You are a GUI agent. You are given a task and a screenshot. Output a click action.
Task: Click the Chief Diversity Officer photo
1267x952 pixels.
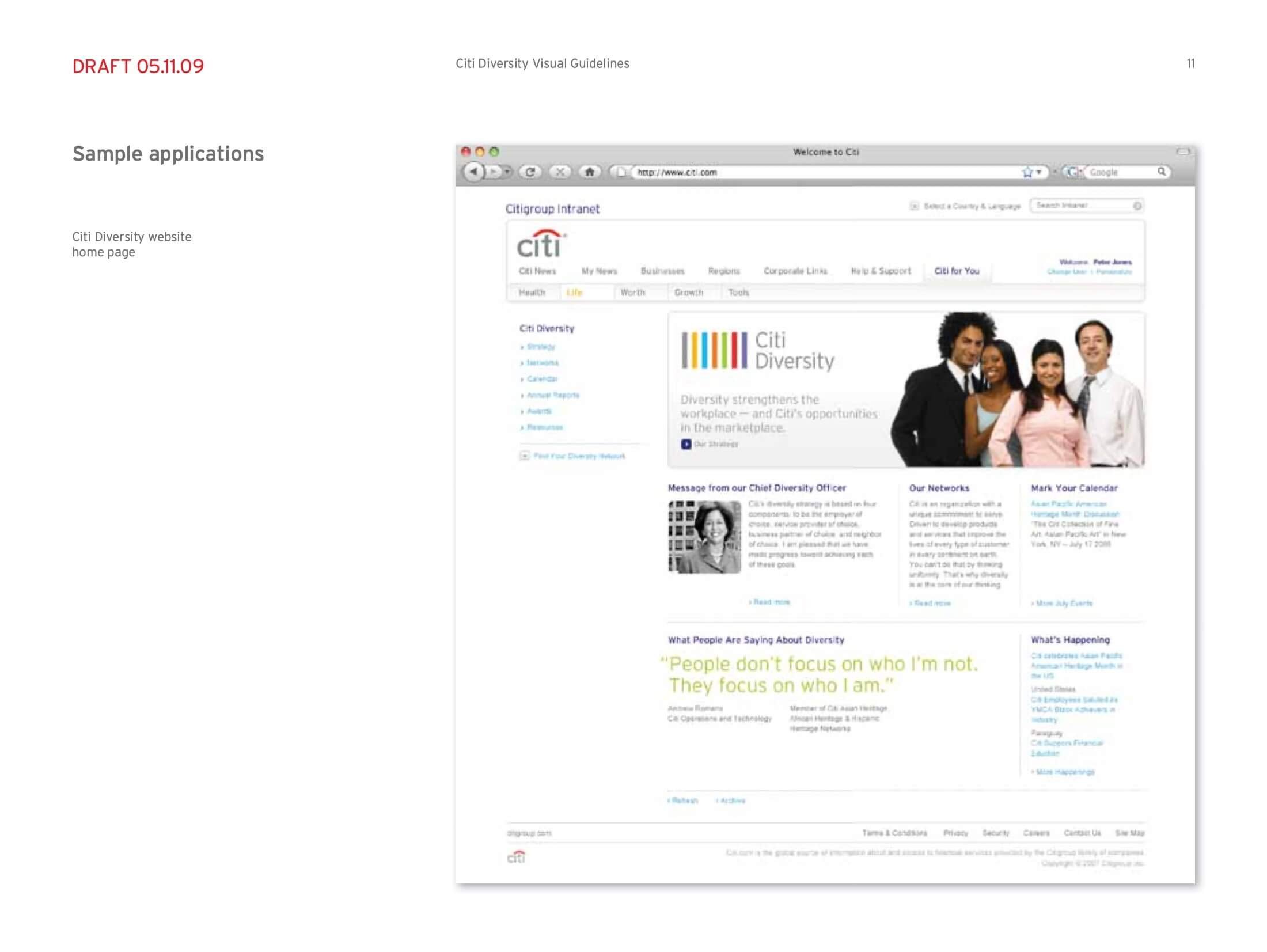coord(704,537)
